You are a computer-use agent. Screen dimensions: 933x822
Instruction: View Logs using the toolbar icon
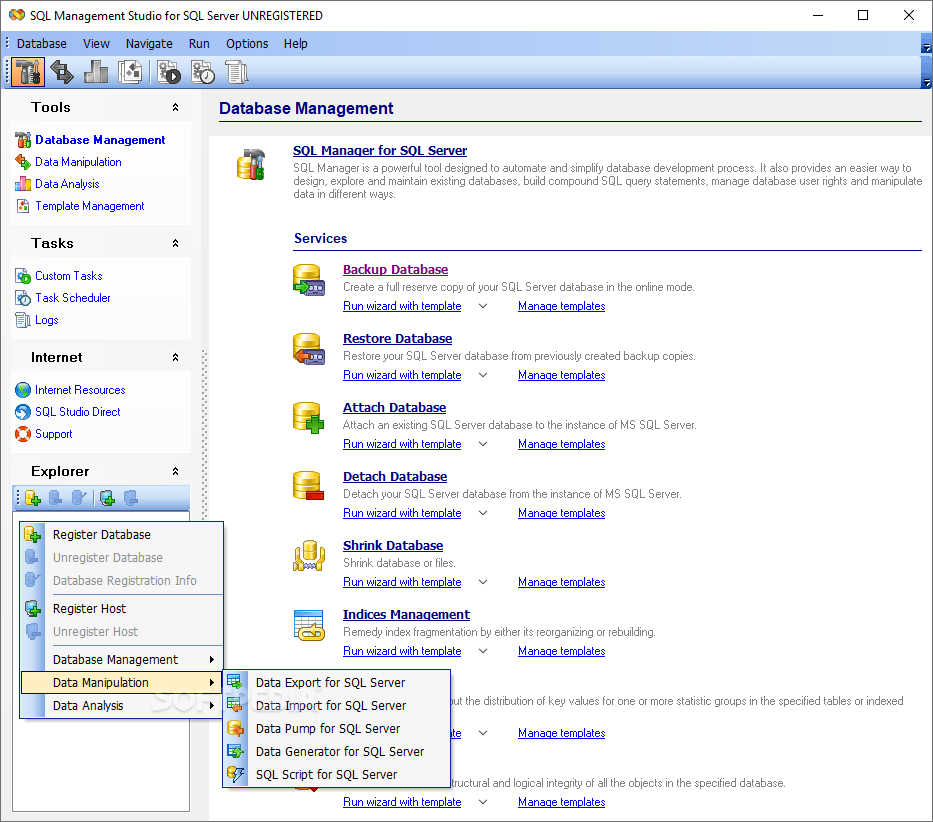(x=235, y=72)
